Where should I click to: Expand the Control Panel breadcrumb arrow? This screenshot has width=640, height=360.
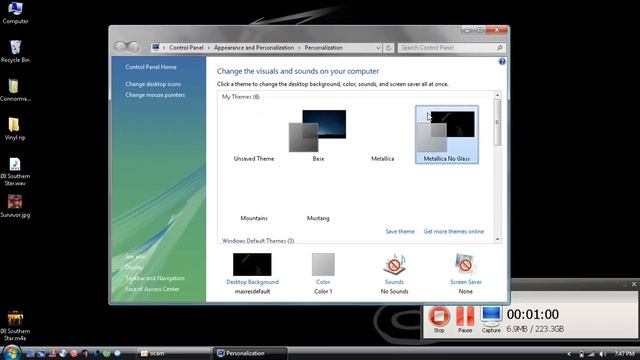pyautogui.click(x=209, y=48)
